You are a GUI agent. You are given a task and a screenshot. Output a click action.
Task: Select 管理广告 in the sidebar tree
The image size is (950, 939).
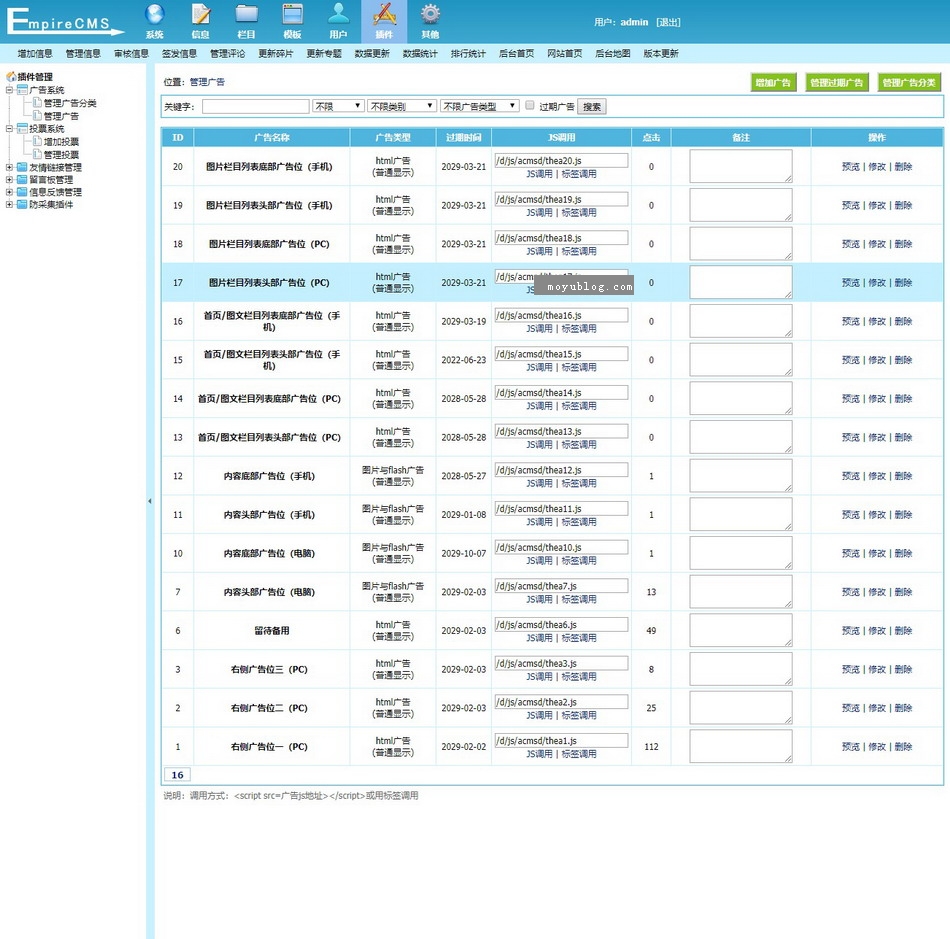pyautogui.click(x=61, y=116)
